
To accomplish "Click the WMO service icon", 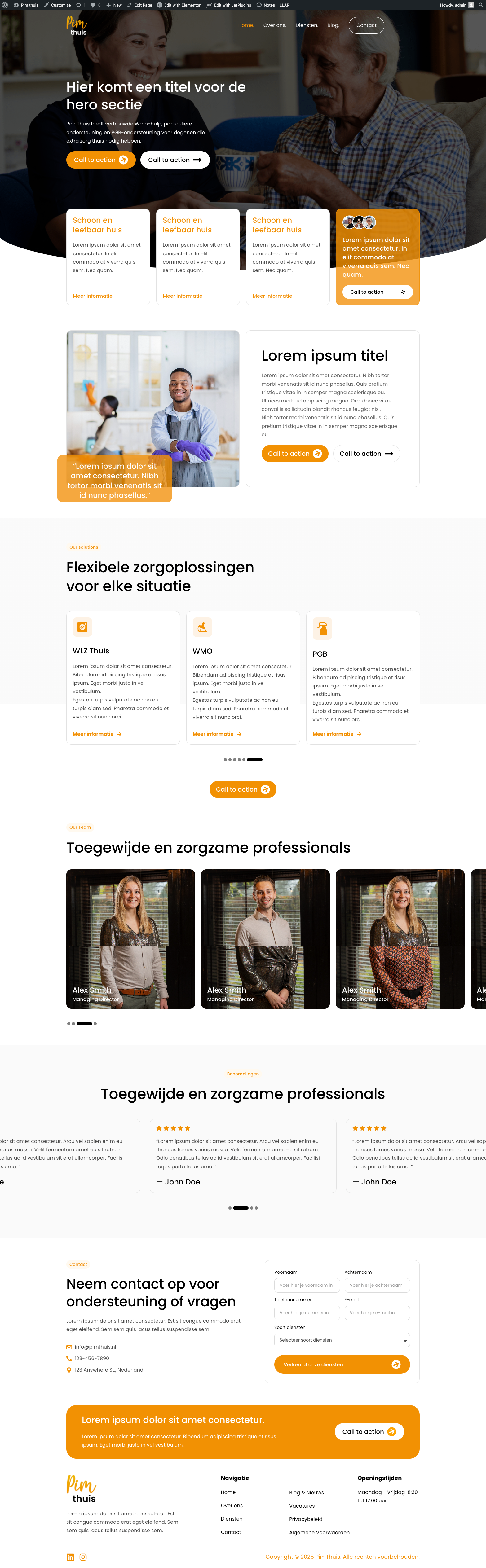I will coord(202,627).
